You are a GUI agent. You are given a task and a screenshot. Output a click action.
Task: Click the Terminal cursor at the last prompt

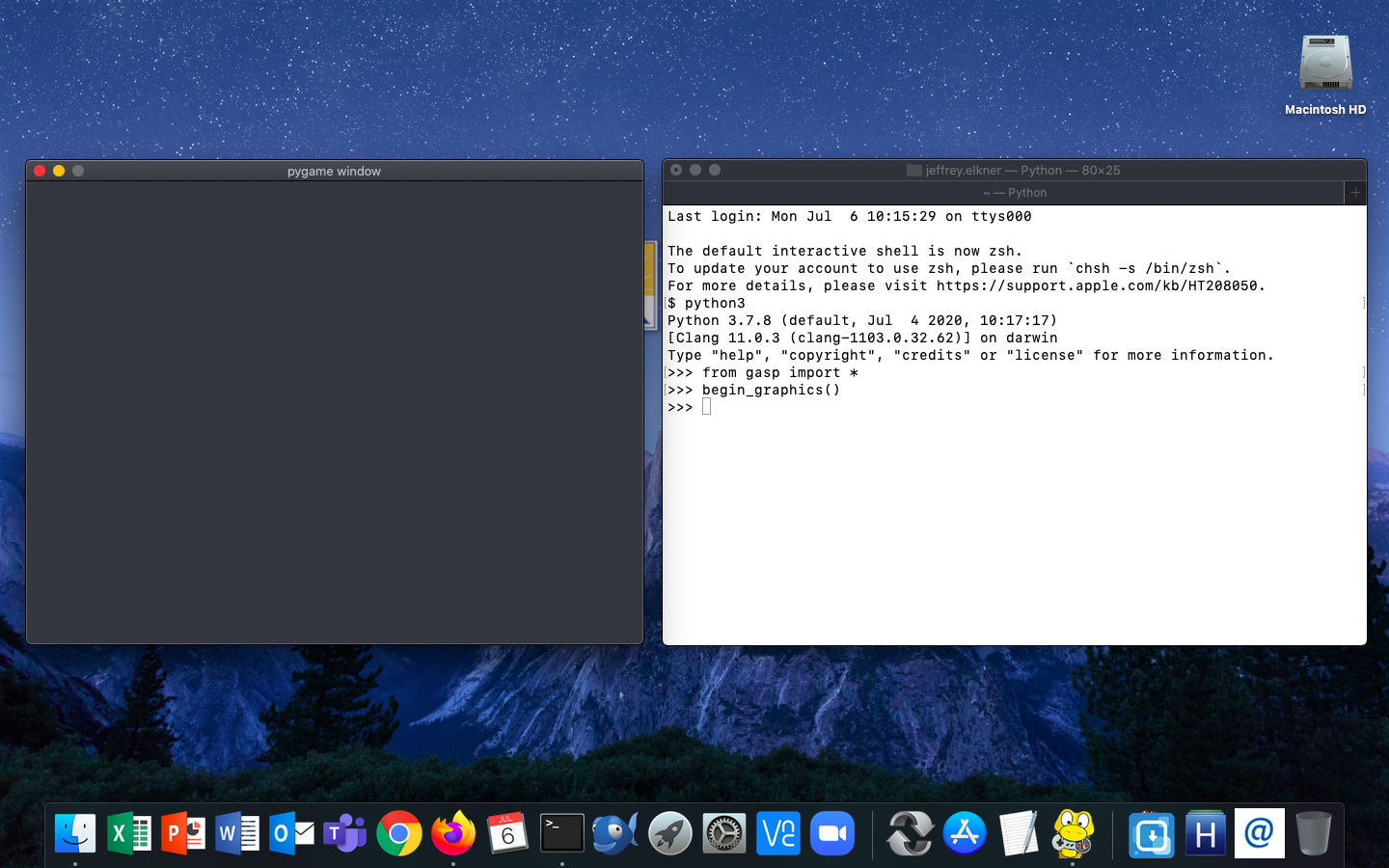coord(707,407)
